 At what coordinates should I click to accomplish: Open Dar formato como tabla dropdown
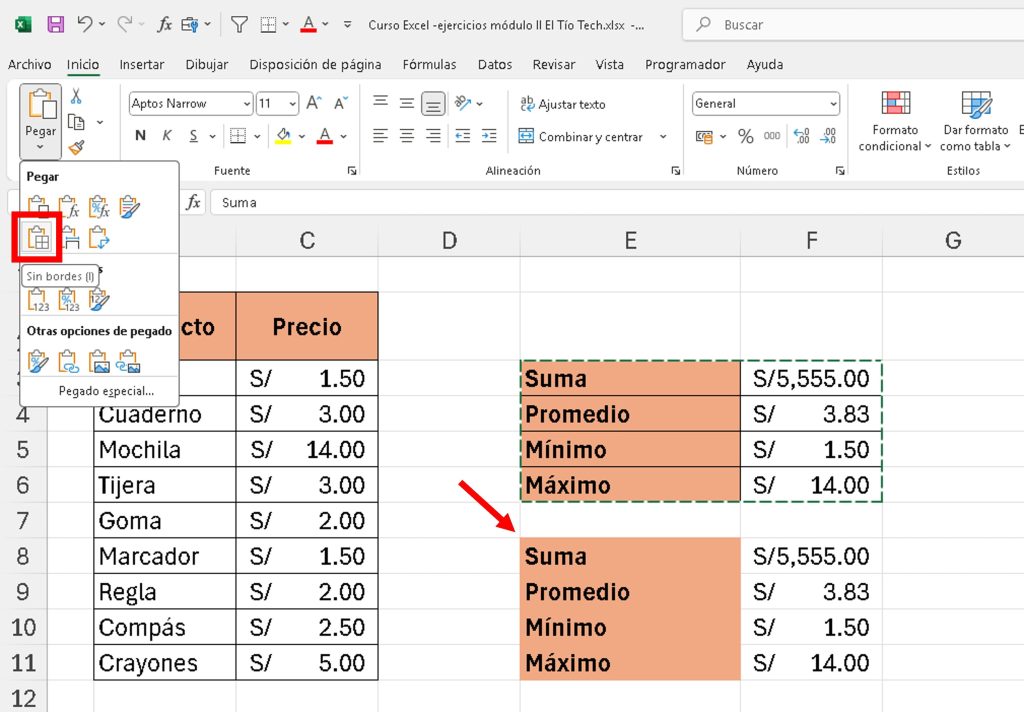click(976, 121)
